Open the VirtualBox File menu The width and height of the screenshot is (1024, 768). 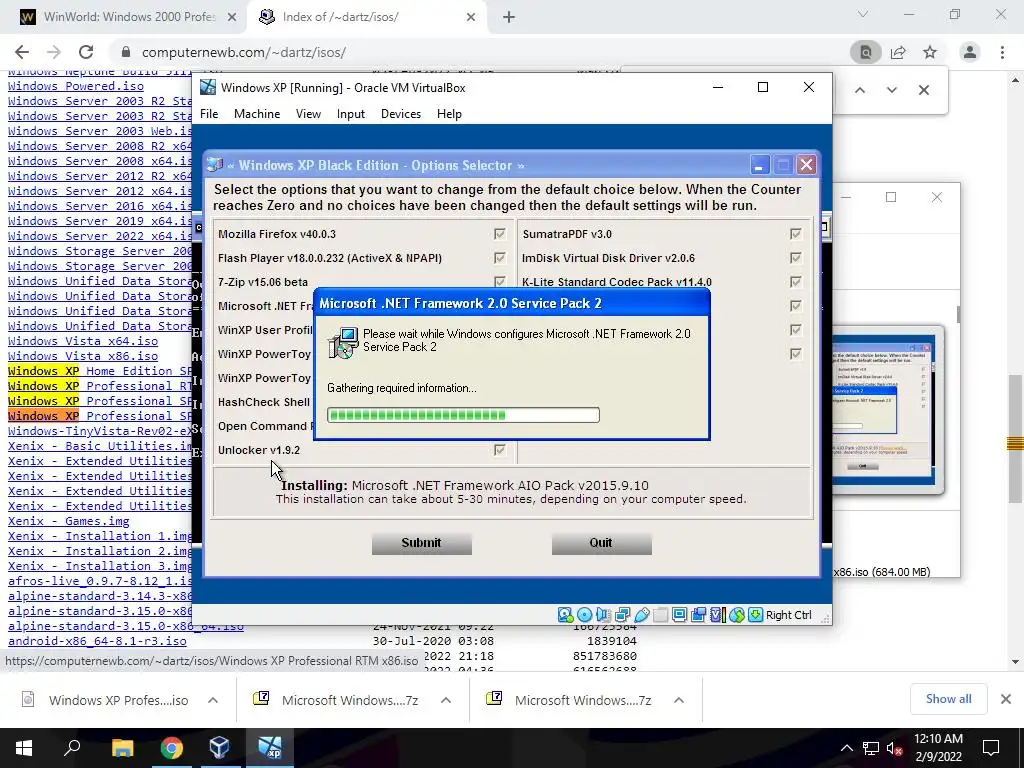pos(209,114)
